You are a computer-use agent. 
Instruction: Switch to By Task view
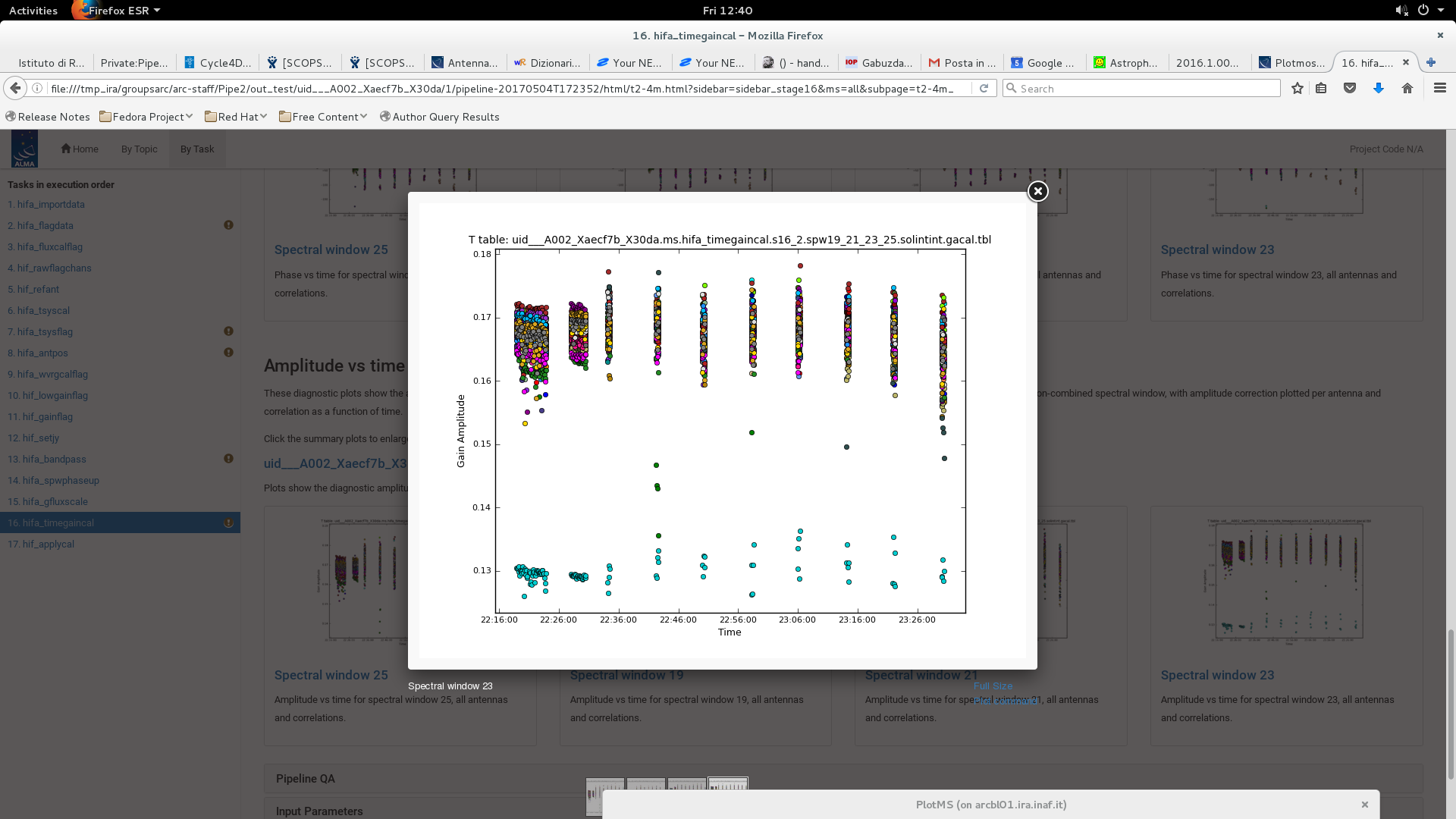[x=197, y=149]
